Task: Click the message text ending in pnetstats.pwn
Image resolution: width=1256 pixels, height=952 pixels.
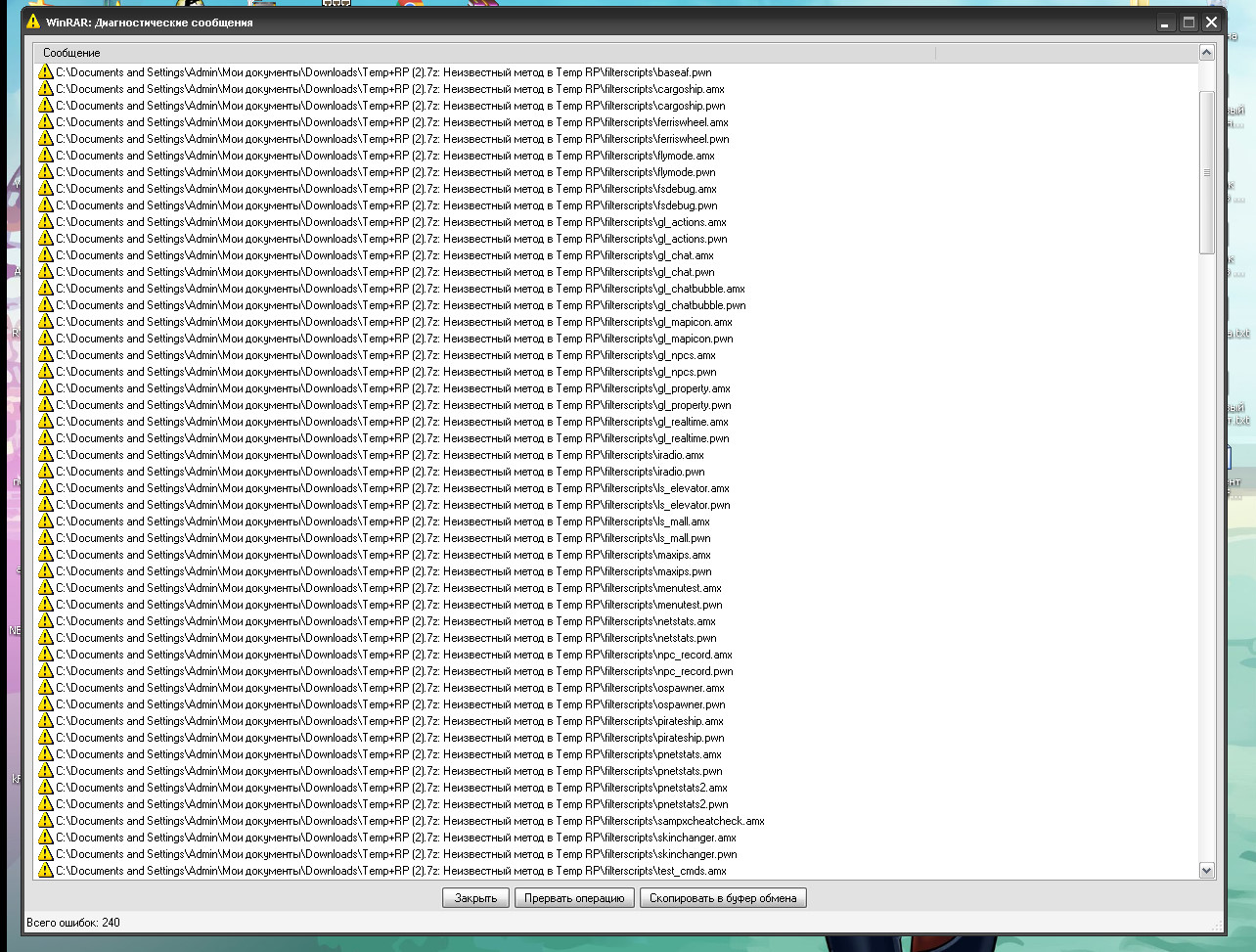Action: click(389, 771)
